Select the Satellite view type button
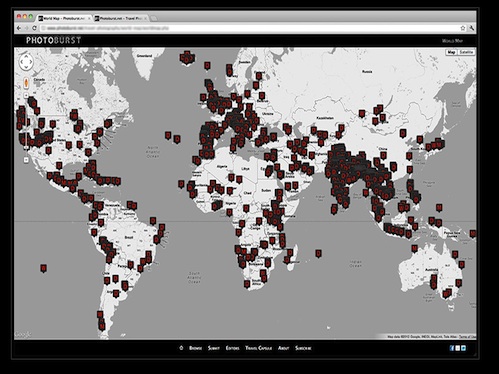This screenshot has width=499, height=374. (466, 52)
